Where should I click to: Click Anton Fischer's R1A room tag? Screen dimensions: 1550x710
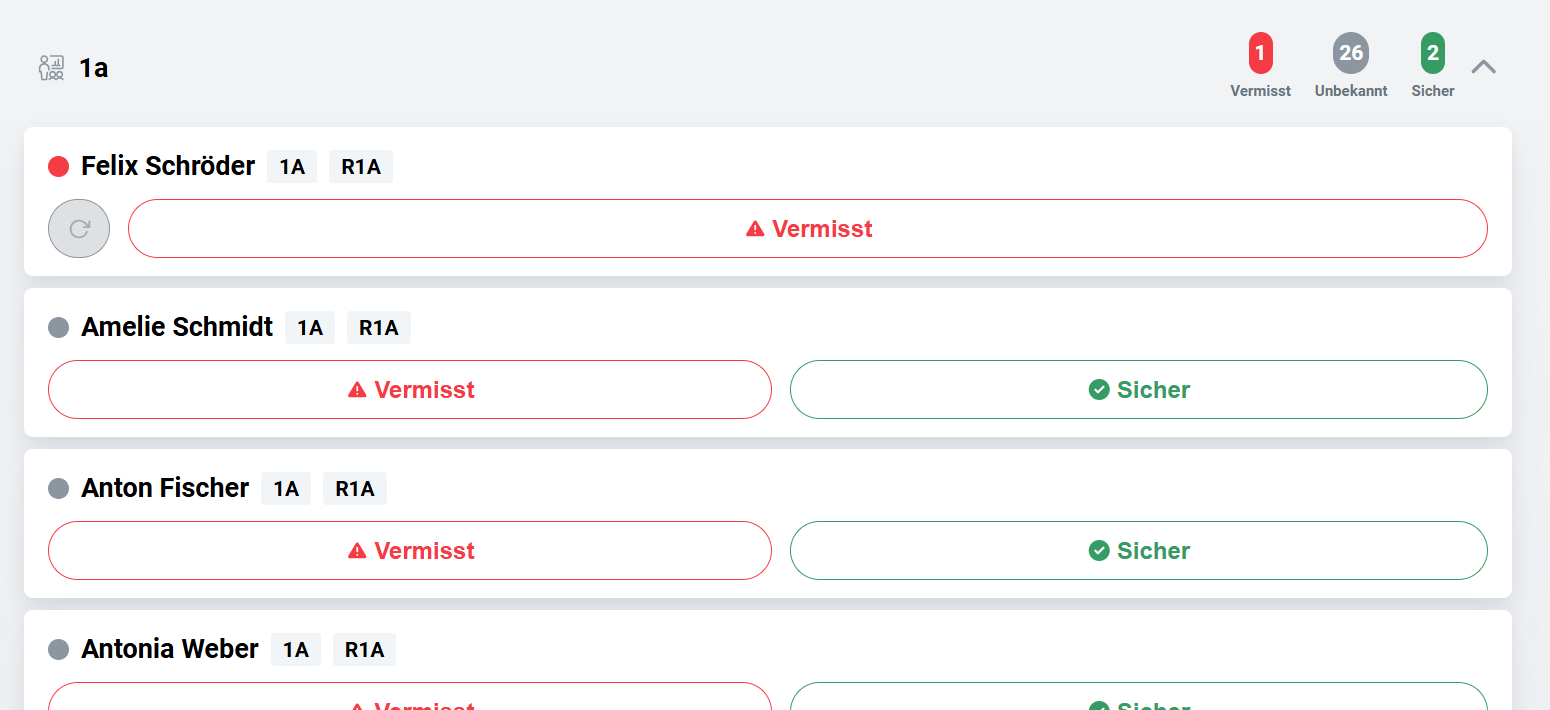(355, 489)
